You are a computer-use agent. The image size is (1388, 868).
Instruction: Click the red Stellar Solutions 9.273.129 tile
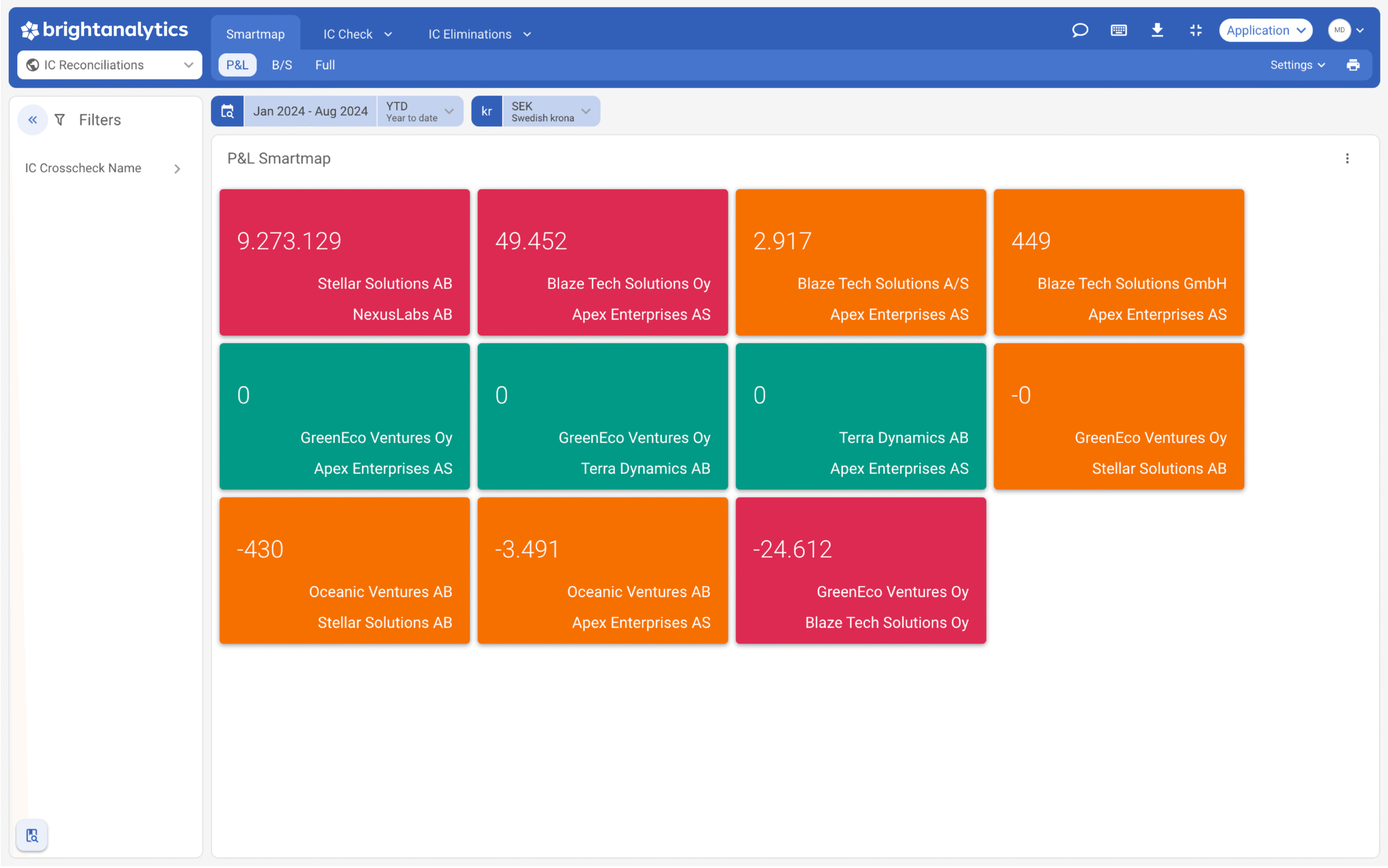[x=344, y=262]
